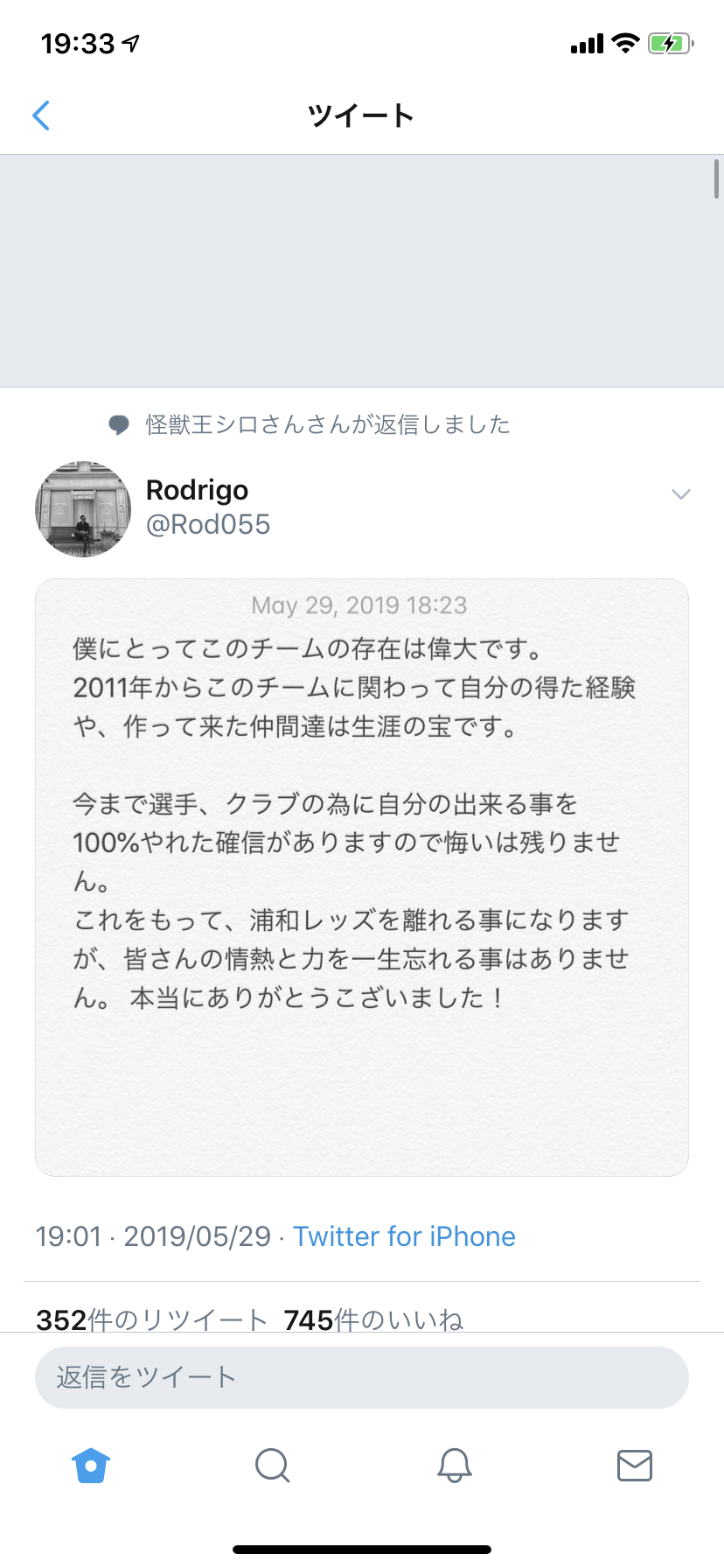Tap the Rodrigo display name

pyautogui.click(x=197, y=490)
